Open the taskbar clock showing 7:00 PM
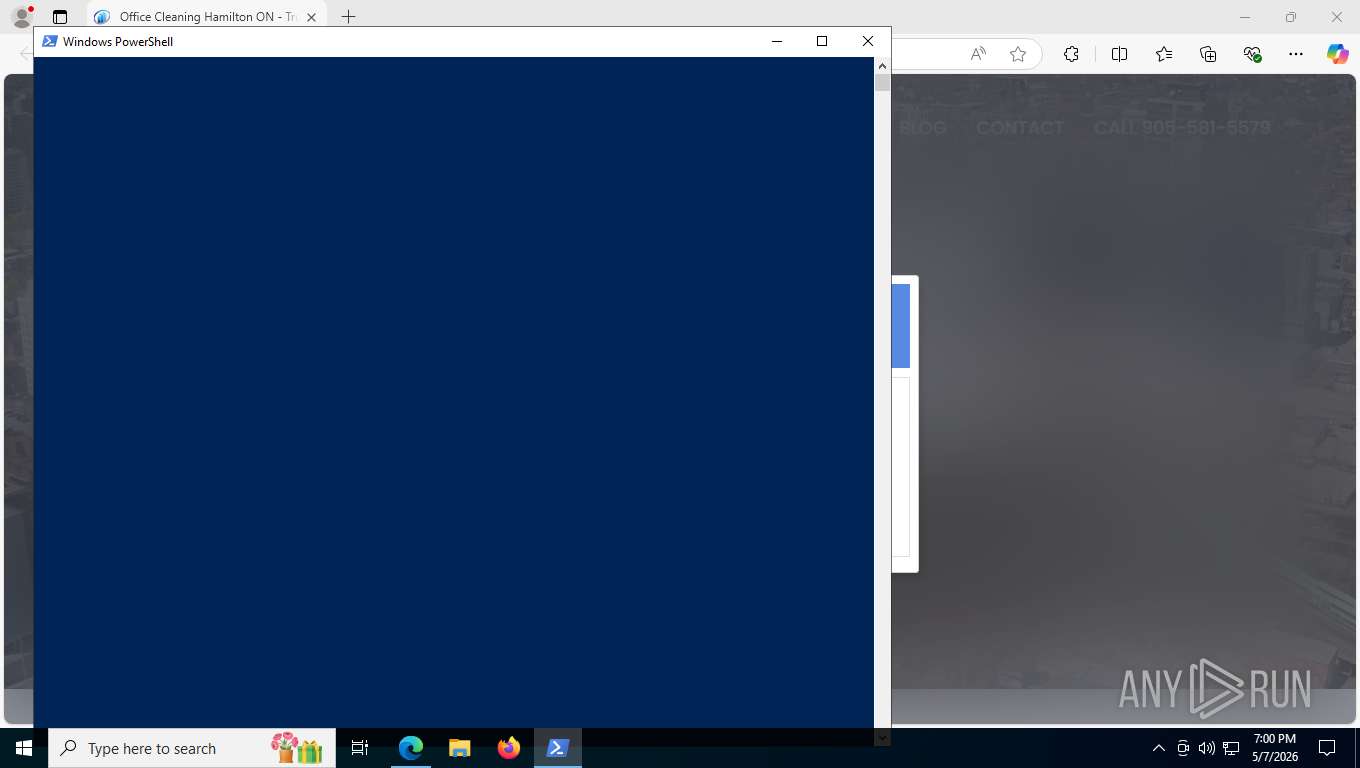The width and height of the screenshot is (1360, 768). [x=1275, y=748]
